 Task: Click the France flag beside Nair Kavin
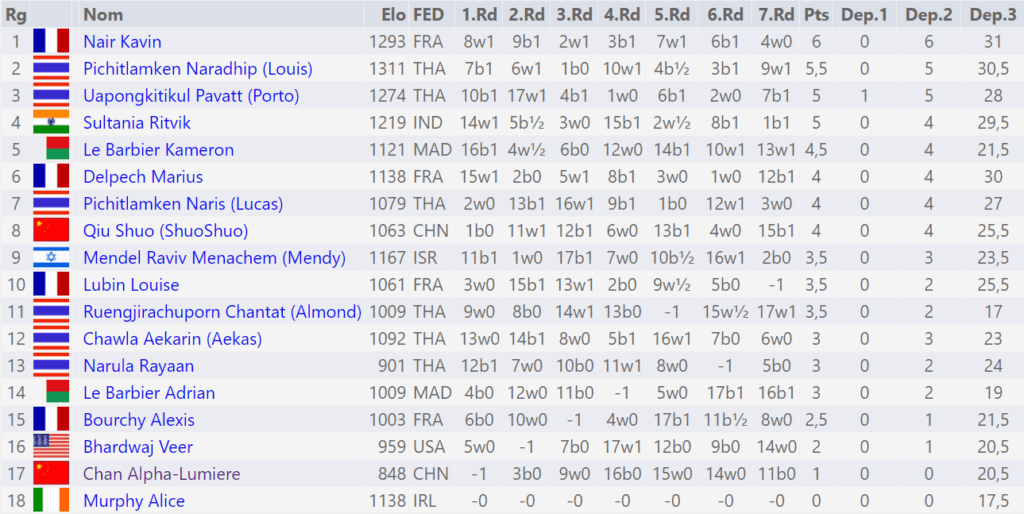pyautogui.click(x=51, y=41)
